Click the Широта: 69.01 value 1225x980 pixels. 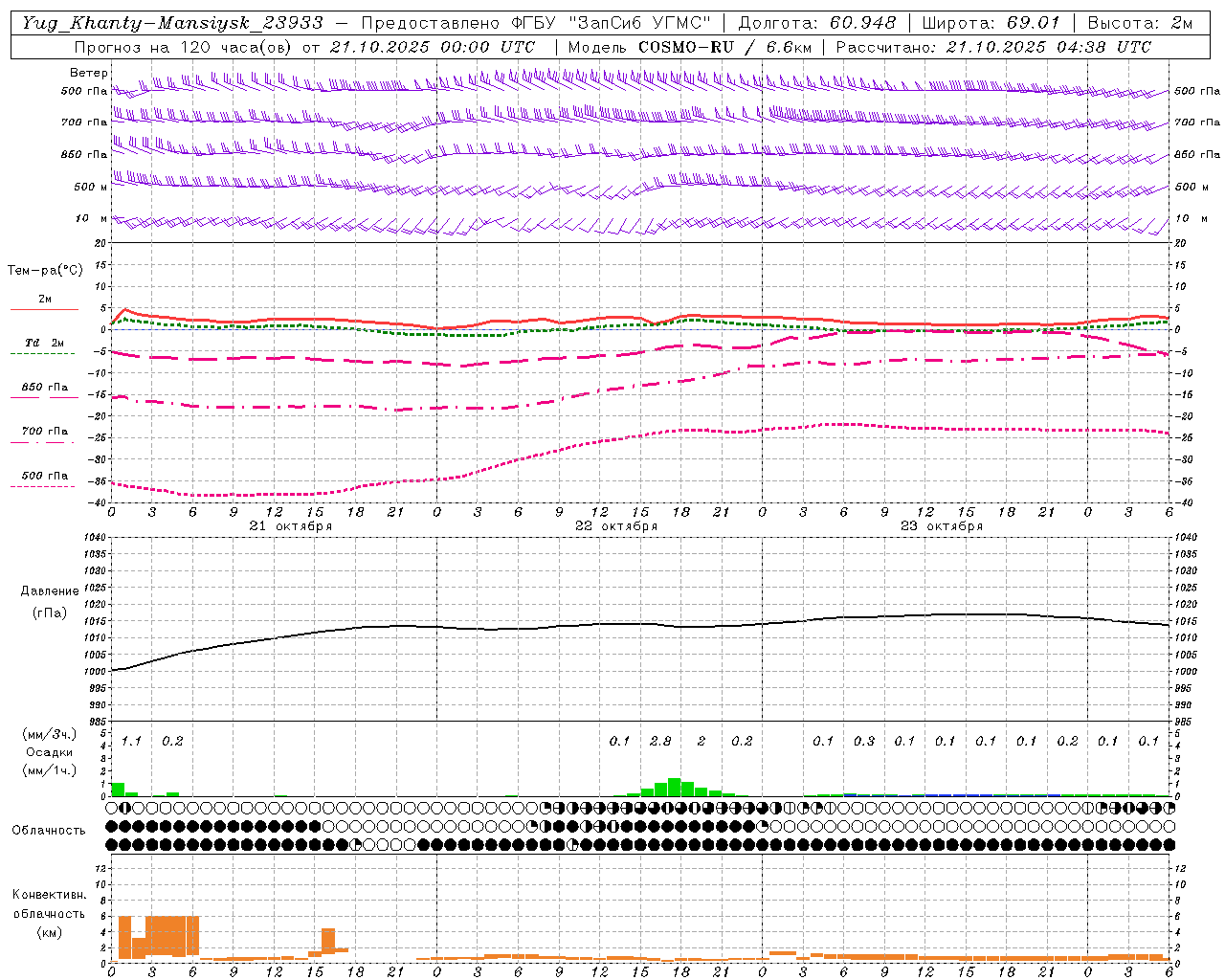click(991, 23)
